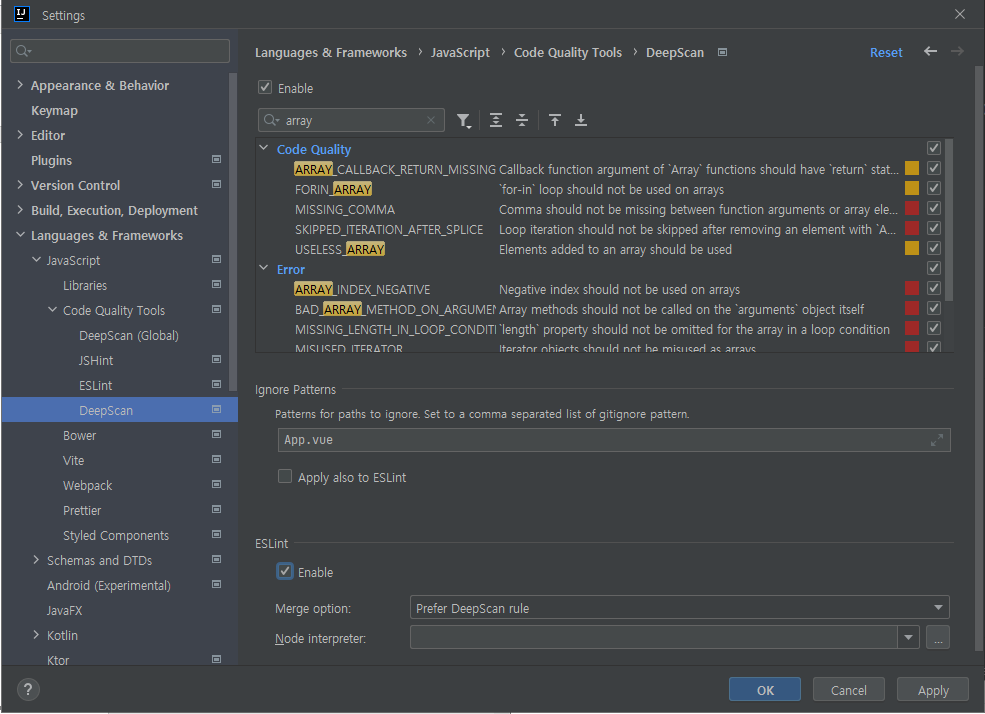Expand the Editor settings node

tap(20, 135)
